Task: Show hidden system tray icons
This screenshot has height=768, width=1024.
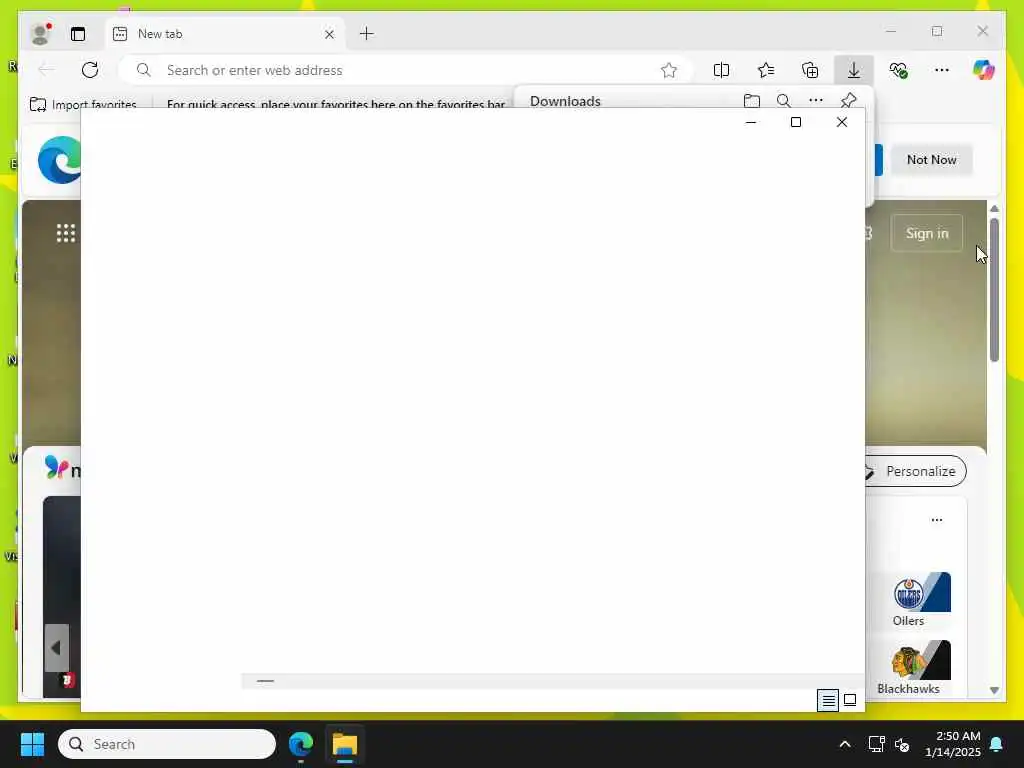Action: tap(844, 744)
